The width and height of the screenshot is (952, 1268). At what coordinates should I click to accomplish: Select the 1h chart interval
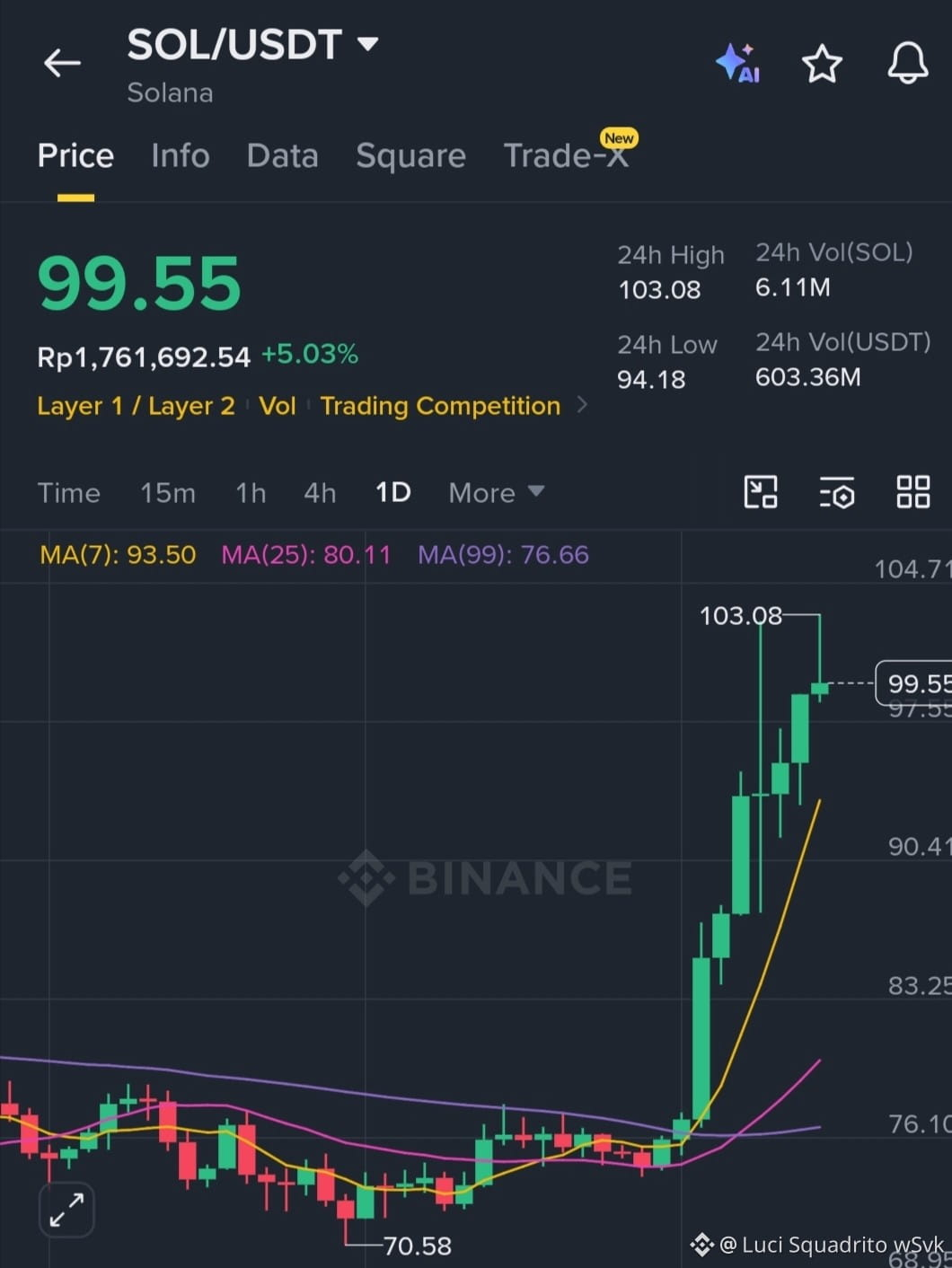pyautogui.click(x=251, y=493)
